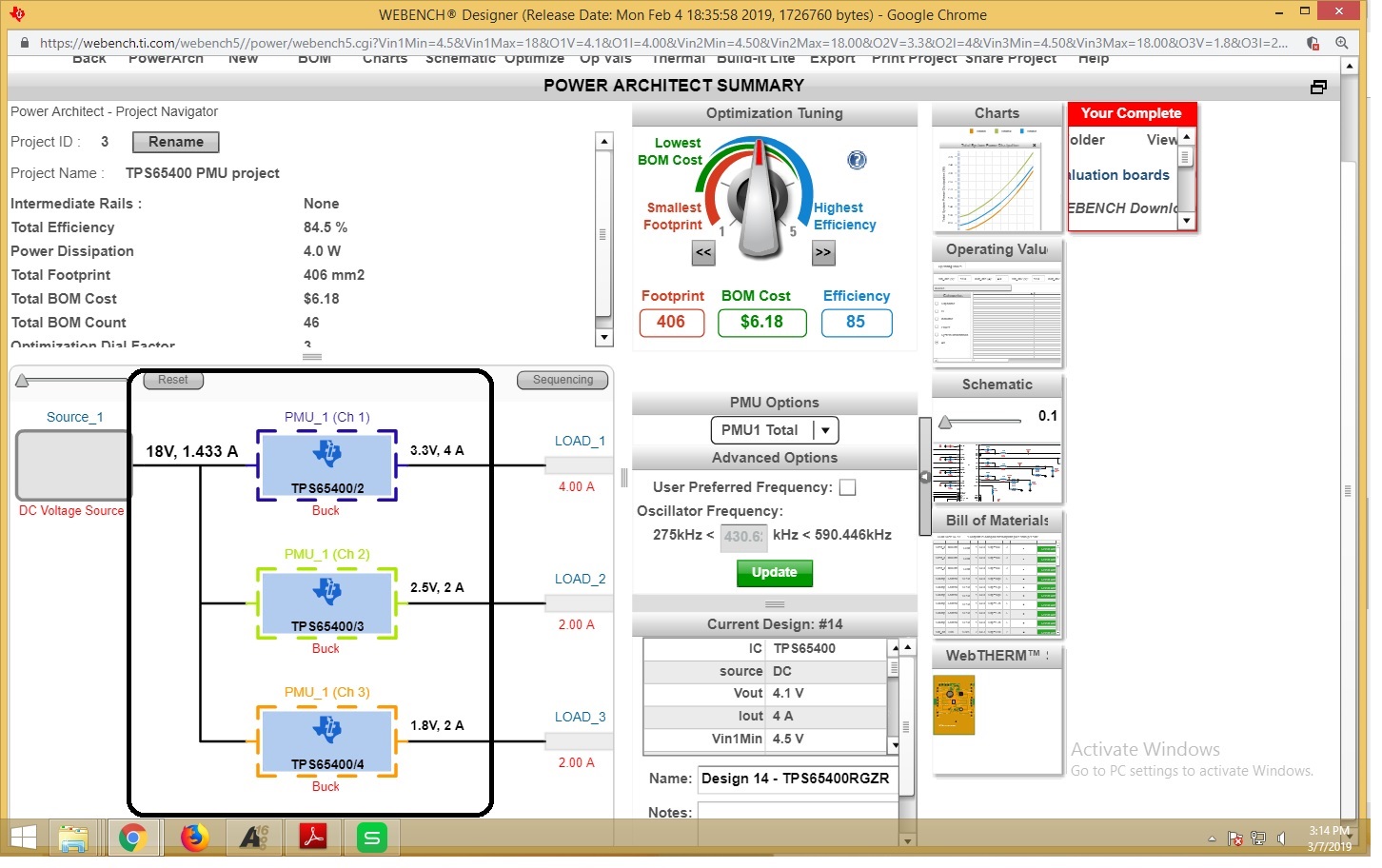Open the PMU1 Total dropdown
The width and height of the screenshot is (1382, 868).
click(774, 430)
